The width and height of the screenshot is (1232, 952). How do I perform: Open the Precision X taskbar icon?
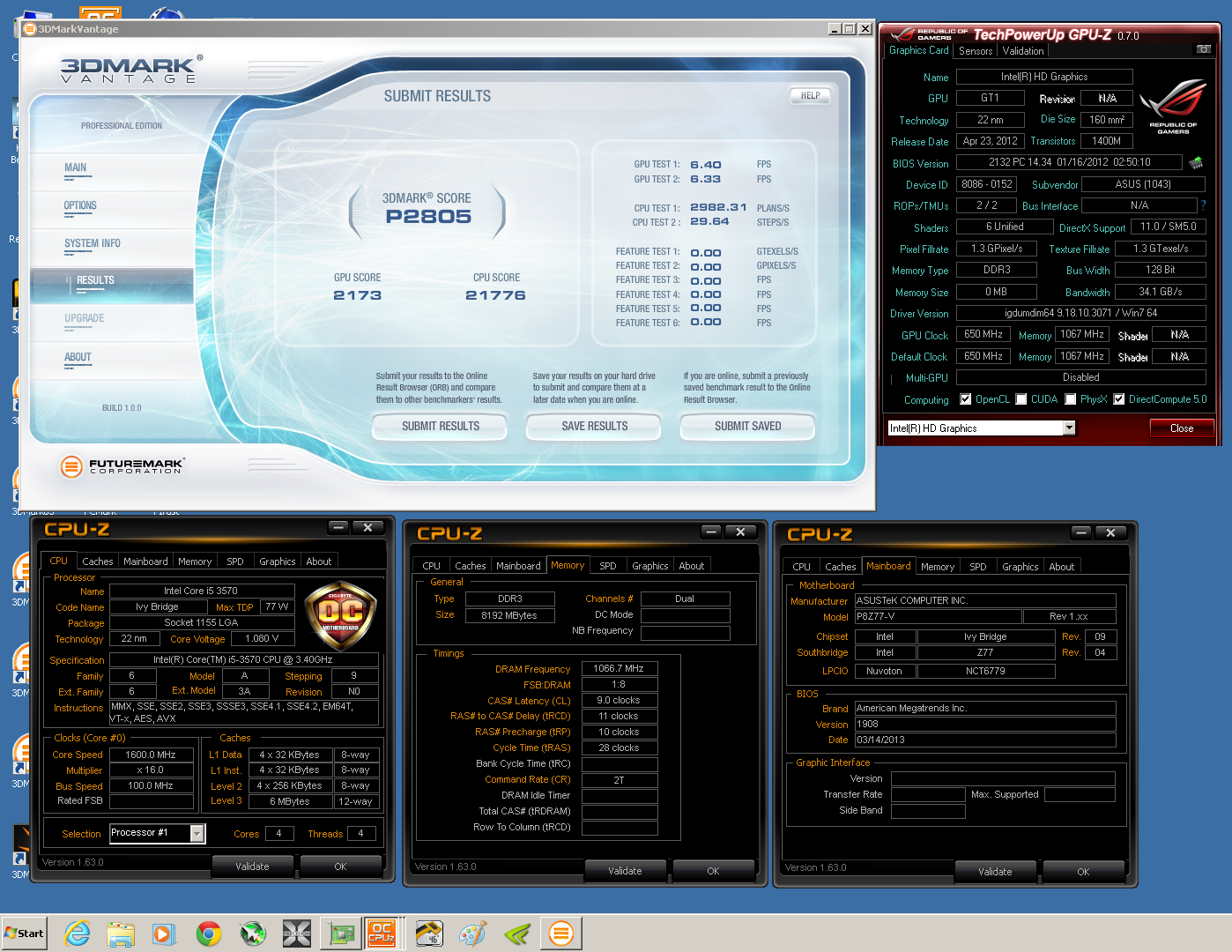(x=297, y=933)
